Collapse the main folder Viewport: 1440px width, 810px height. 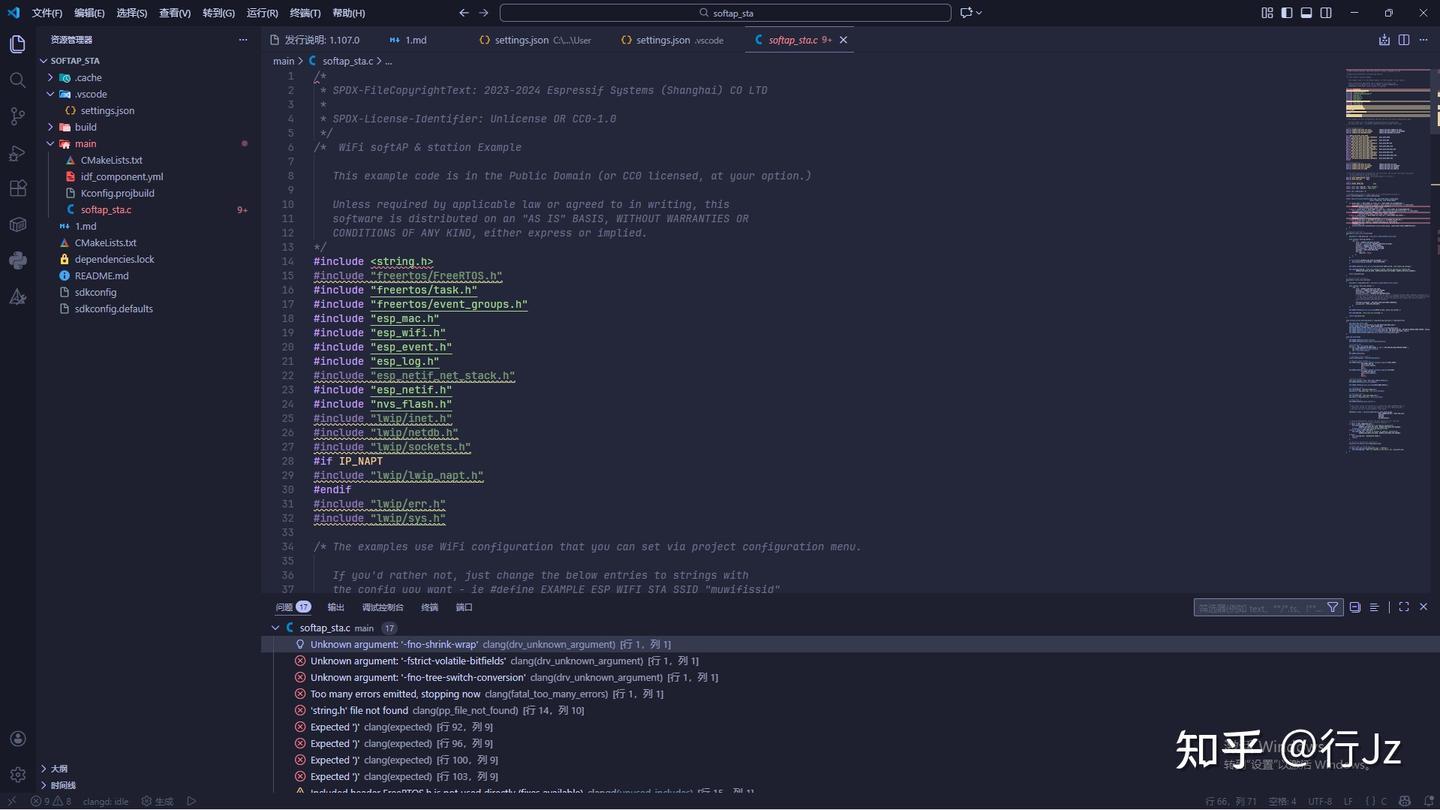pos(51,144)
